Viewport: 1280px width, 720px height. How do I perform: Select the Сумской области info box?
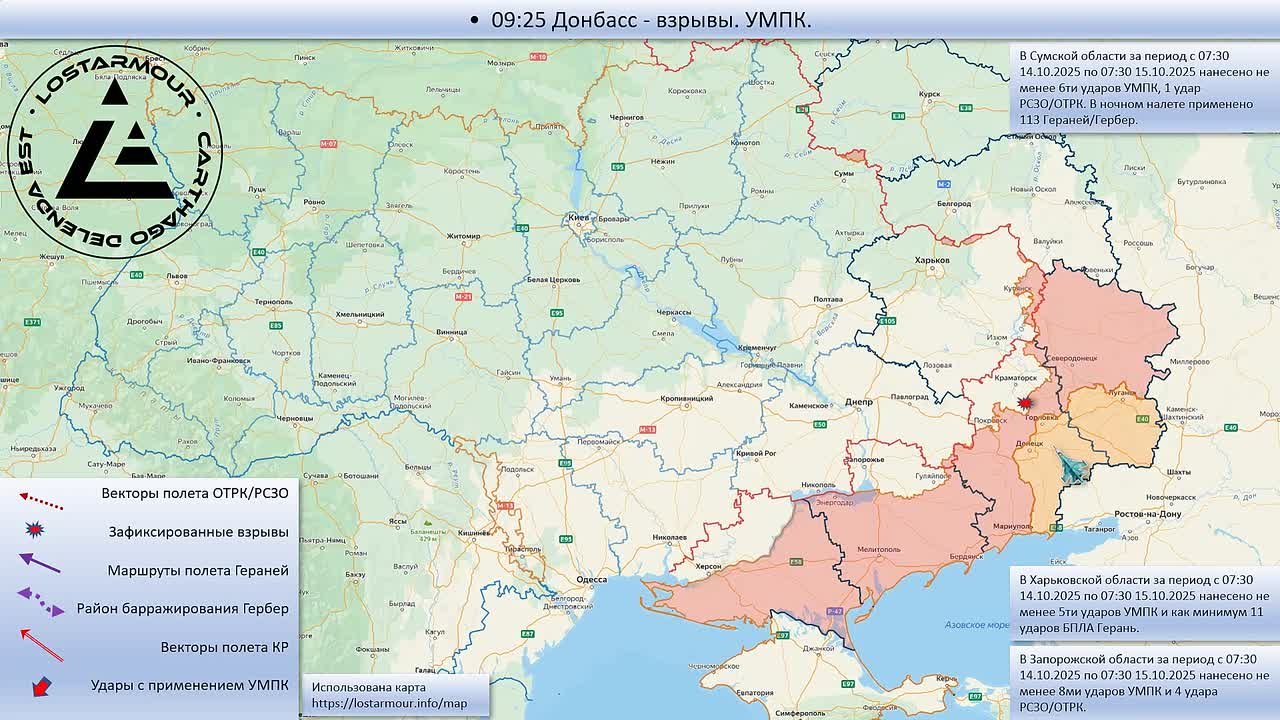click(1143, 88)
